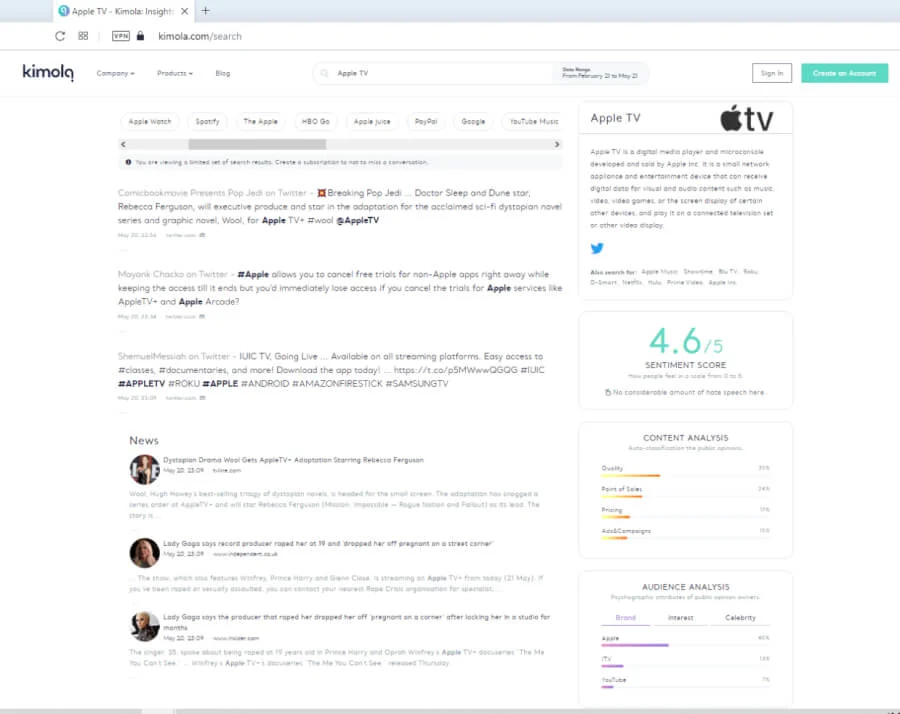
Task: Click the Kimola logo
Action: pyautogui.click(x=48, y=72)
